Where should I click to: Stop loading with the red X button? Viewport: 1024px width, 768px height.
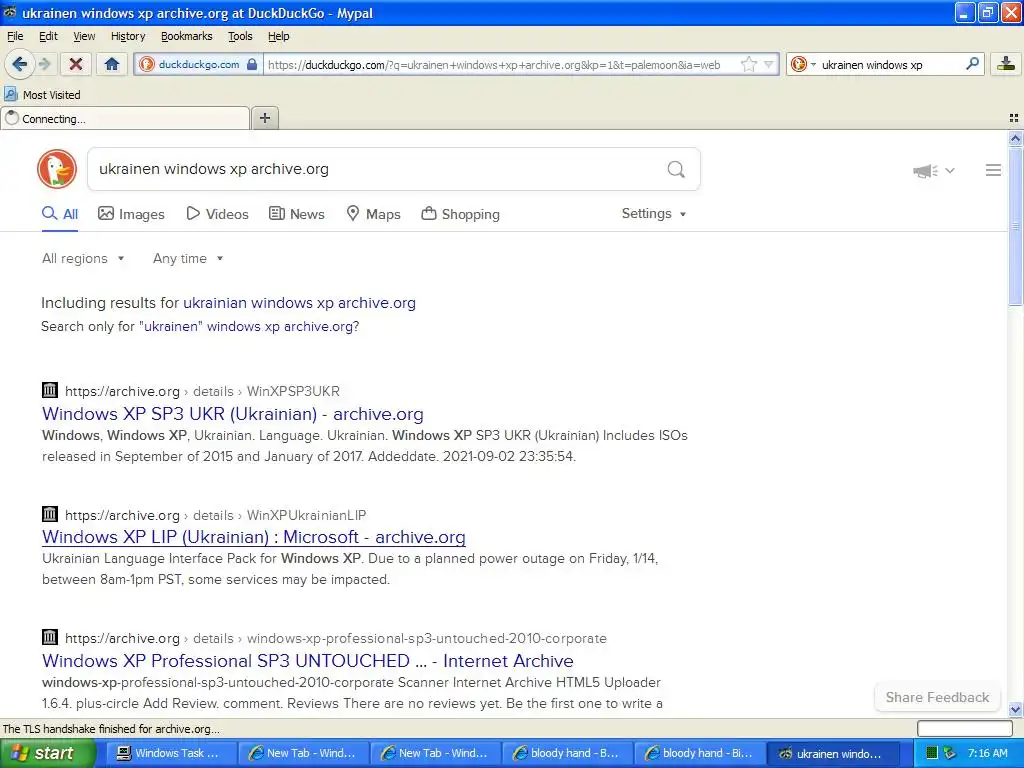[76, 64]
